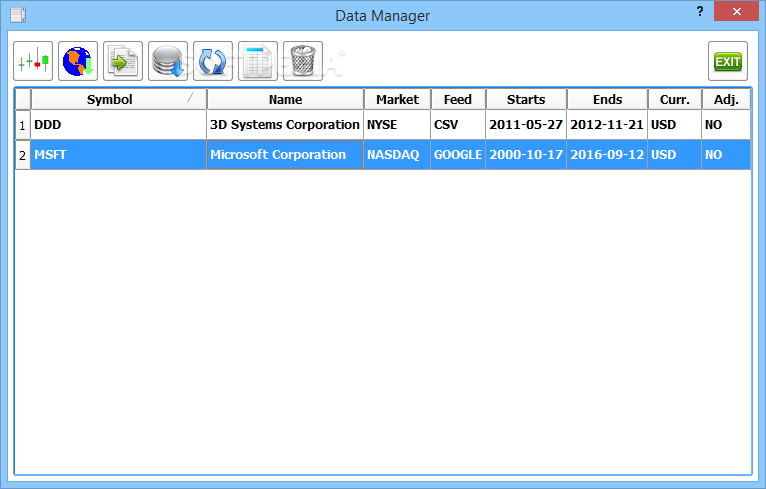Click the Data Manager title bar app icon
Image resolution: width=766 pixels, height=489 pixels.
(x=18, y=15)
